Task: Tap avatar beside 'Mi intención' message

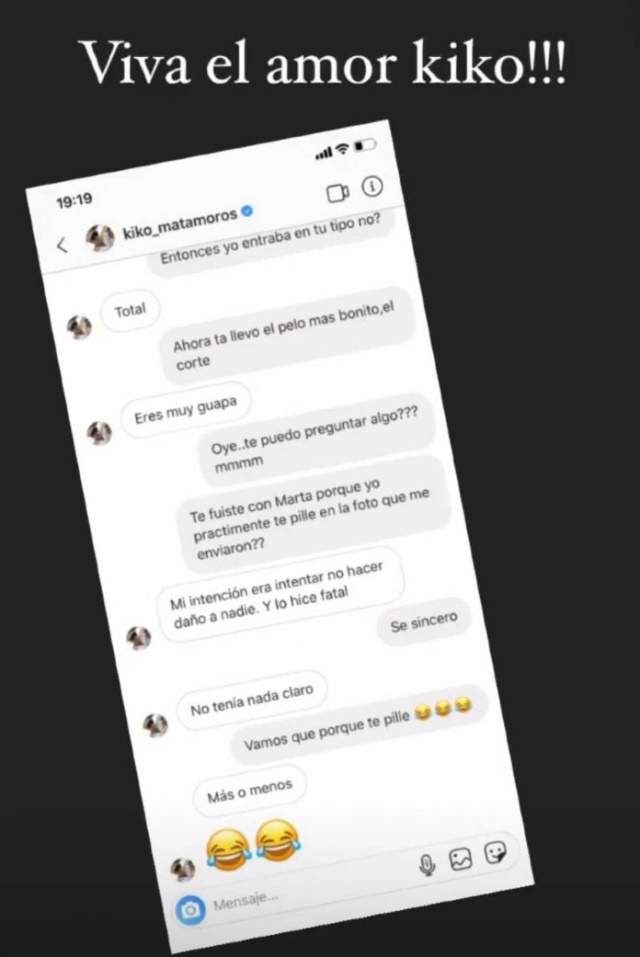Action: point(138,638)
